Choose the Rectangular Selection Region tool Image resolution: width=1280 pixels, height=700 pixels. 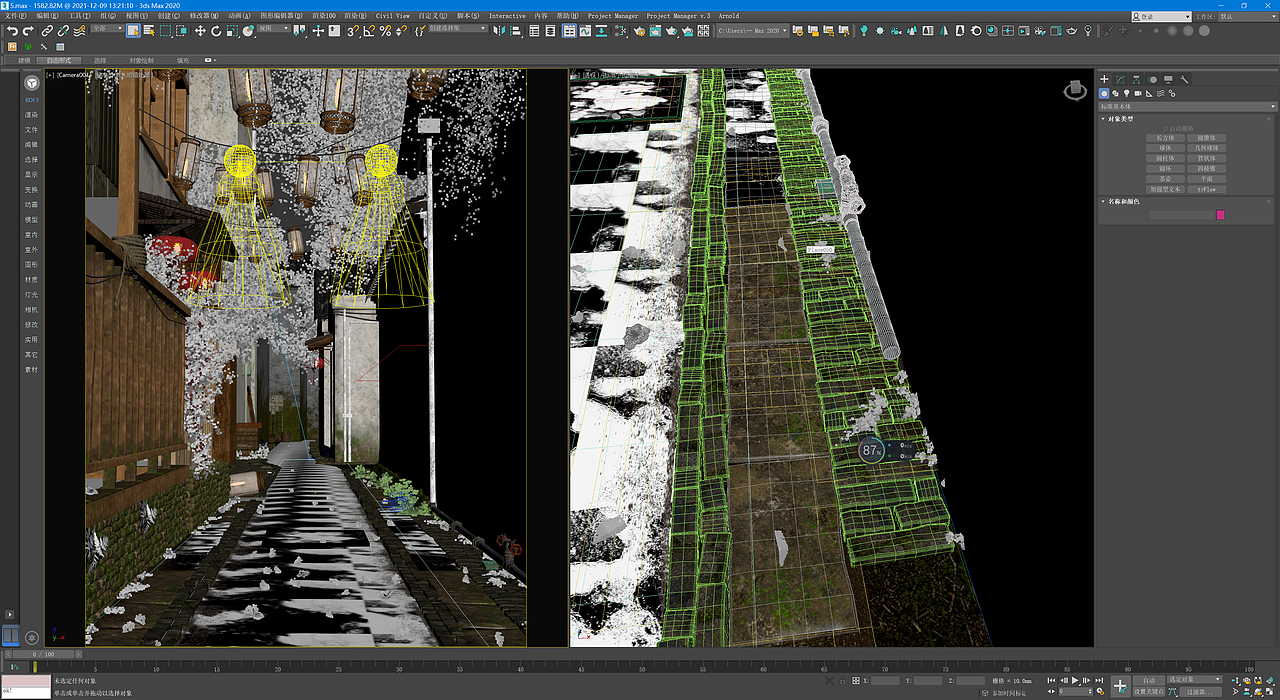pyautogui.click(x=165, y=31)
